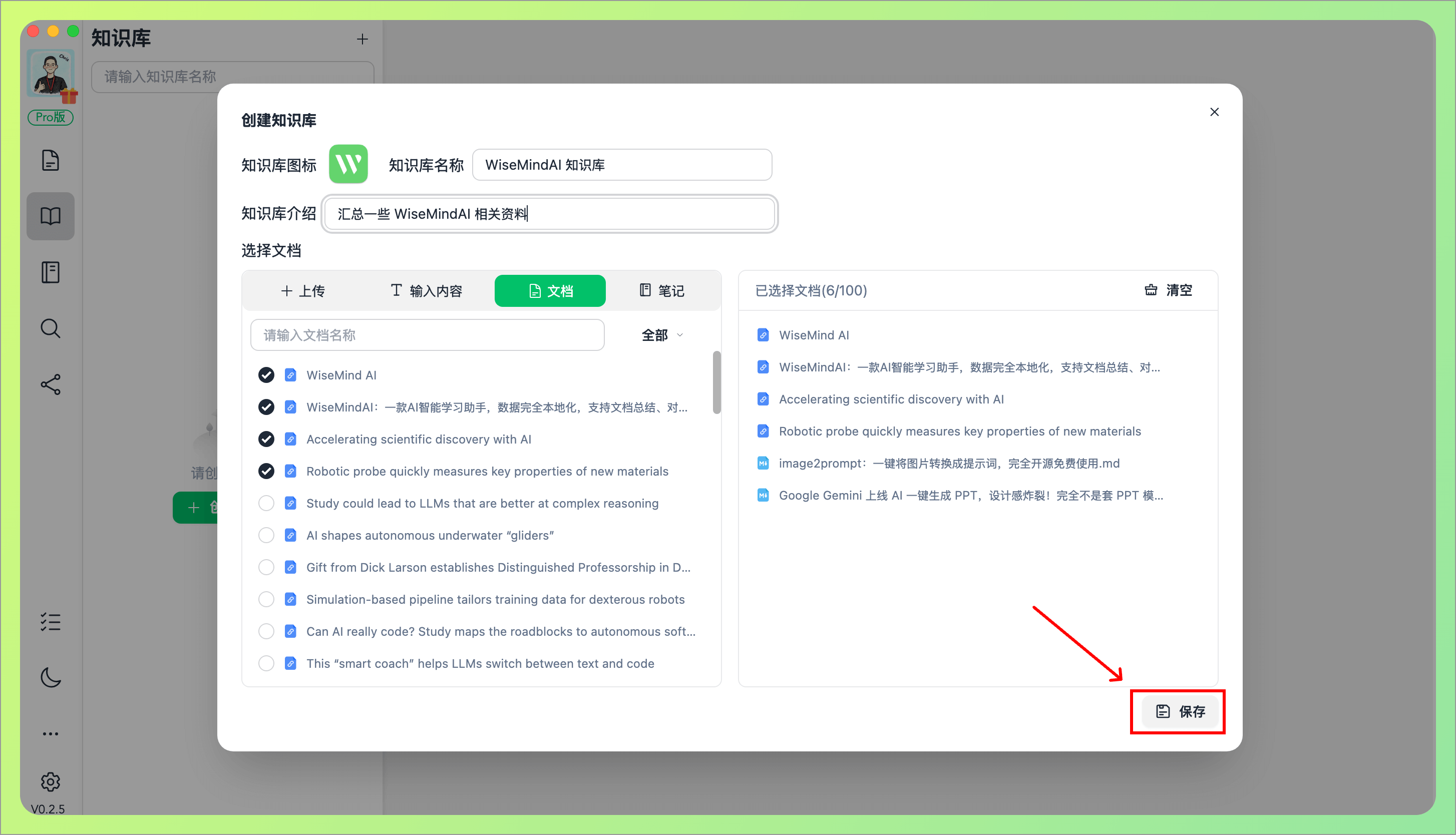Open the notes section in the sidebar
This screenshot has height=835, width=1456.
pos(51,271)
